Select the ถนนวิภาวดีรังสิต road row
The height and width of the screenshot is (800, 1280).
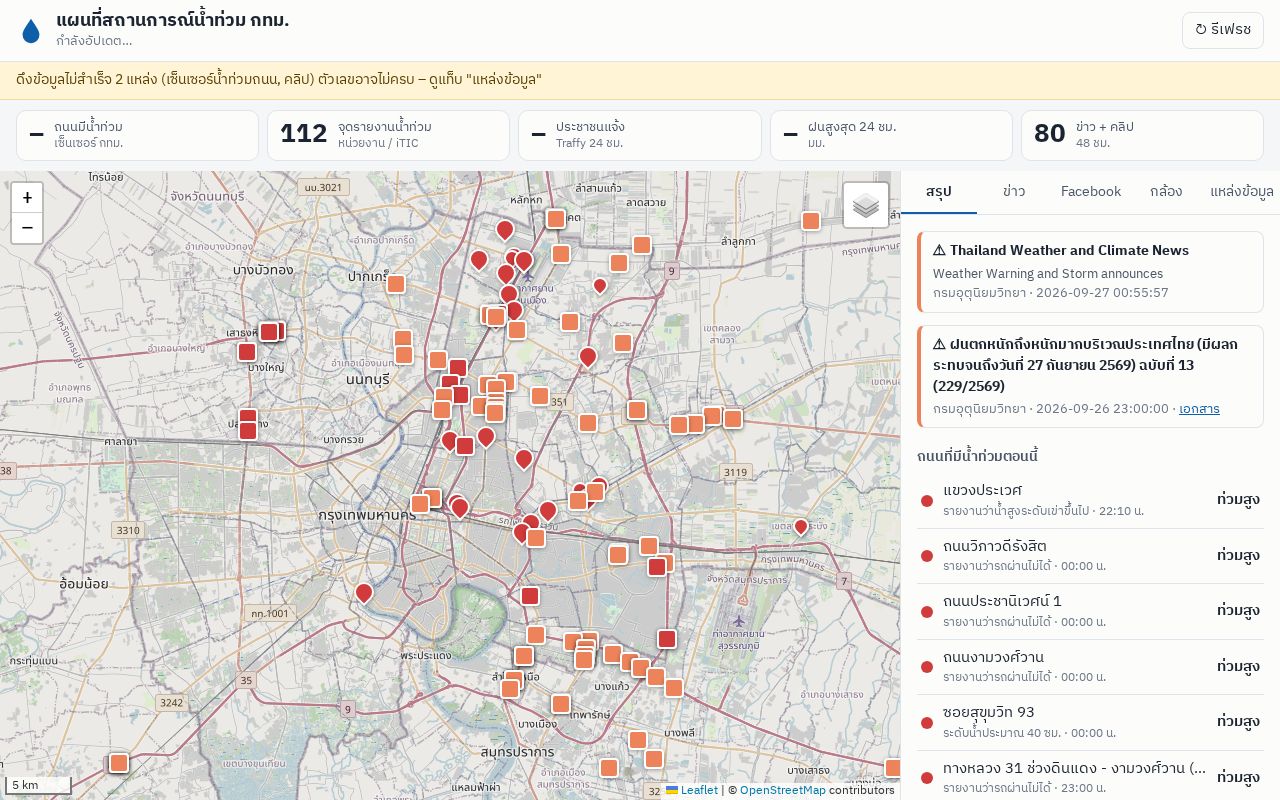pos(1090,556)
